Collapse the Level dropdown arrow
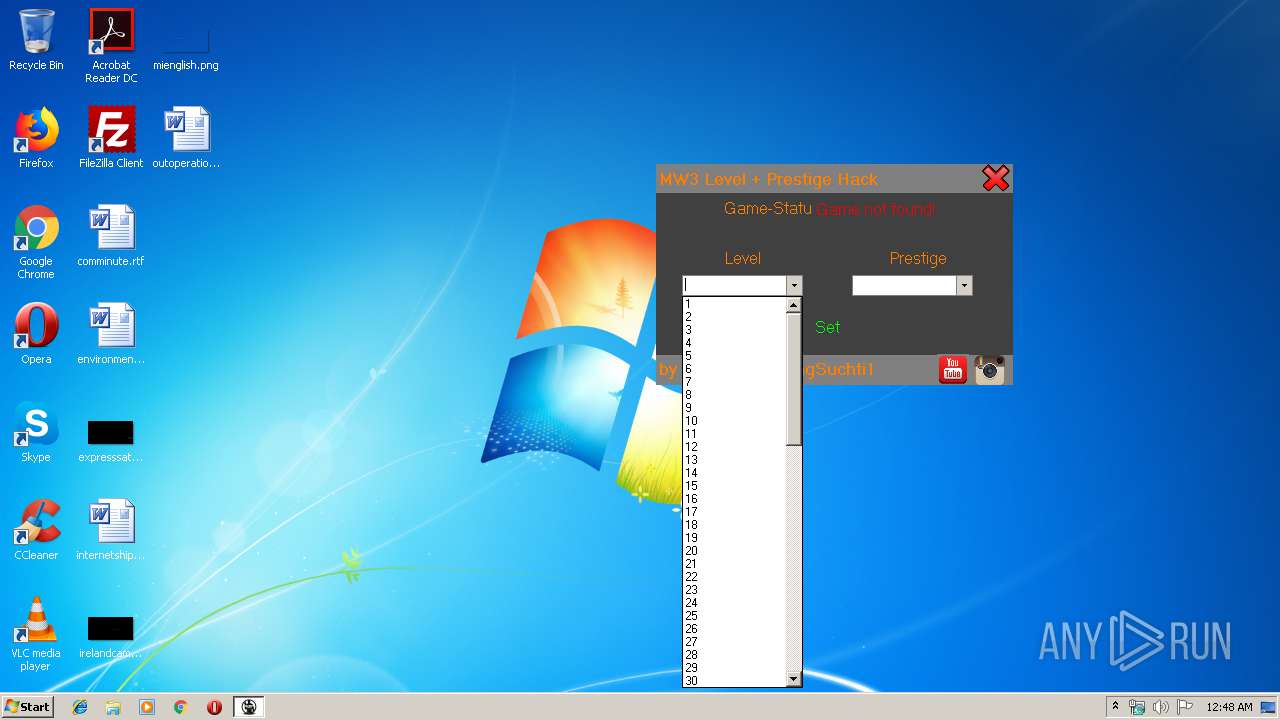The image size is (1280, 720). [794, 286]
